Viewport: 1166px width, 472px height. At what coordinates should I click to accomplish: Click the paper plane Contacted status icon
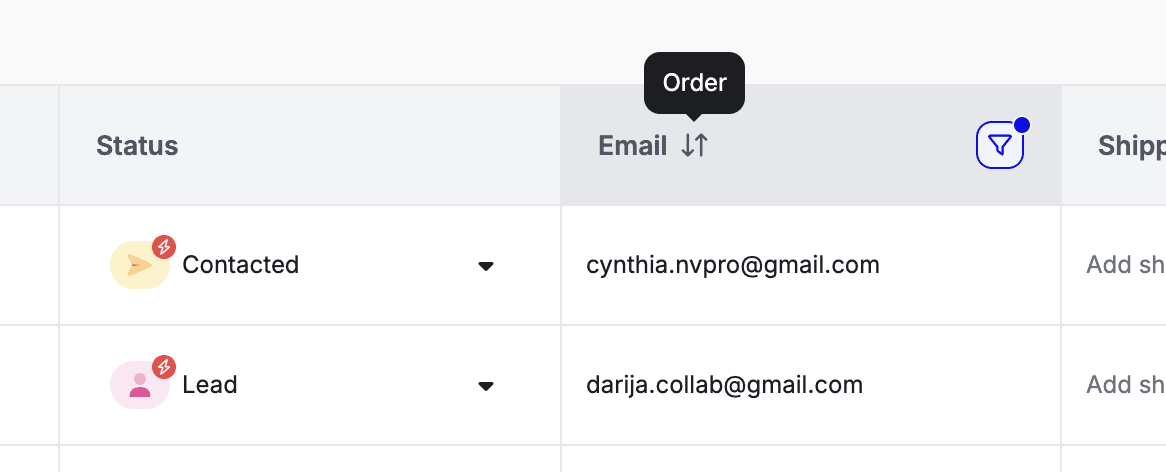tap(140, 265)
